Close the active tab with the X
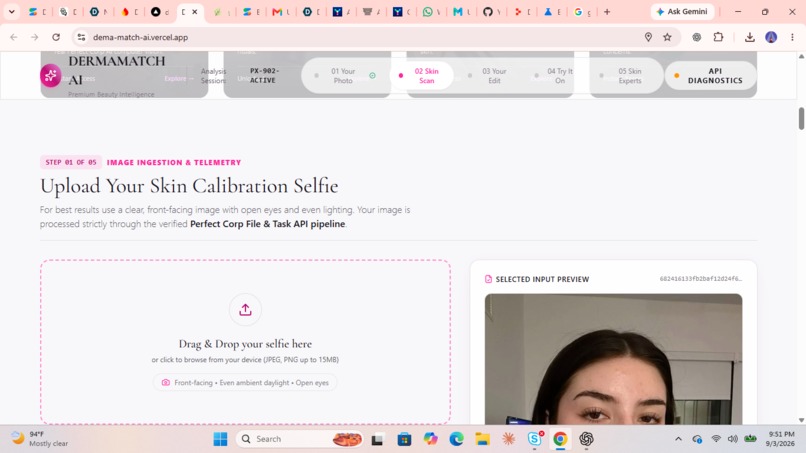 [195, 12]
